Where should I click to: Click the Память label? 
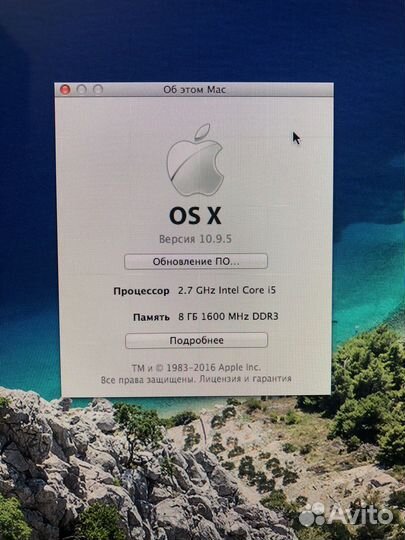151,317
